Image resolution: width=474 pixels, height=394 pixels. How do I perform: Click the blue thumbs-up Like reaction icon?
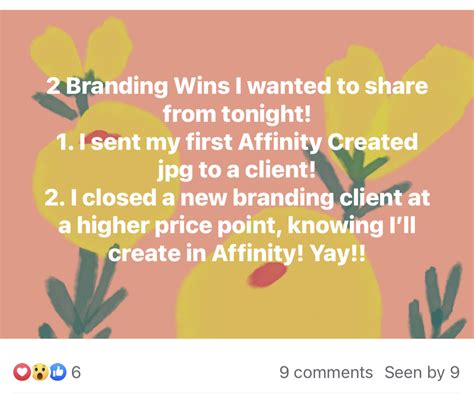(x=58, y=372)
